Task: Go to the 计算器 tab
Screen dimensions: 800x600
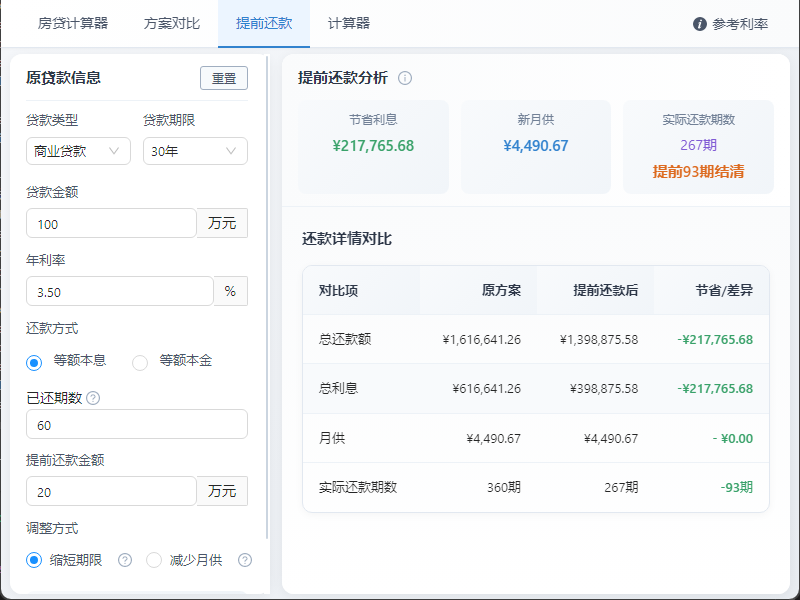Action: point(348,23)
